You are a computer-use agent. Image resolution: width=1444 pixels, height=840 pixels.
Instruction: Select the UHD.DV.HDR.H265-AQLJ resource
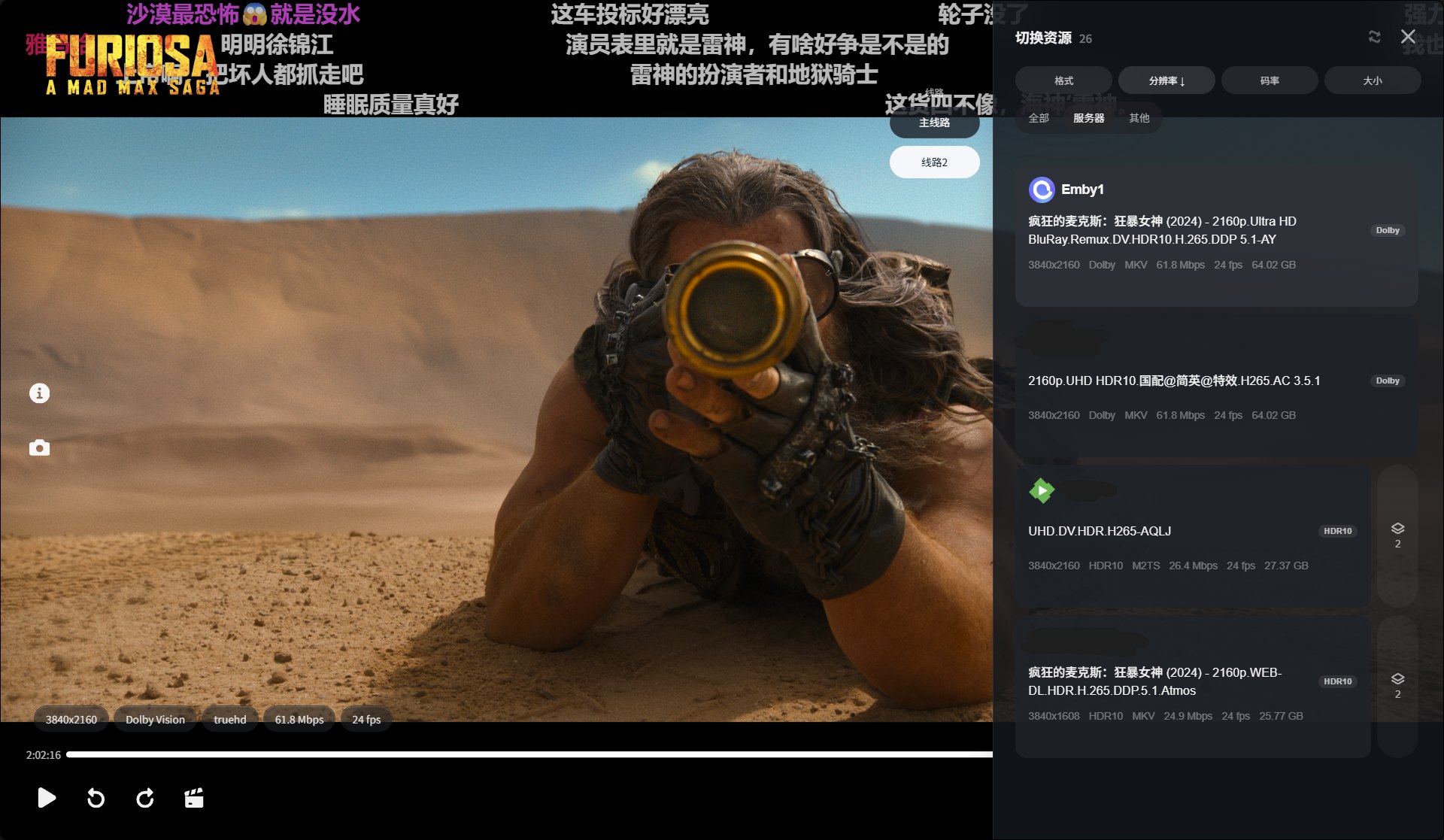1192,537
